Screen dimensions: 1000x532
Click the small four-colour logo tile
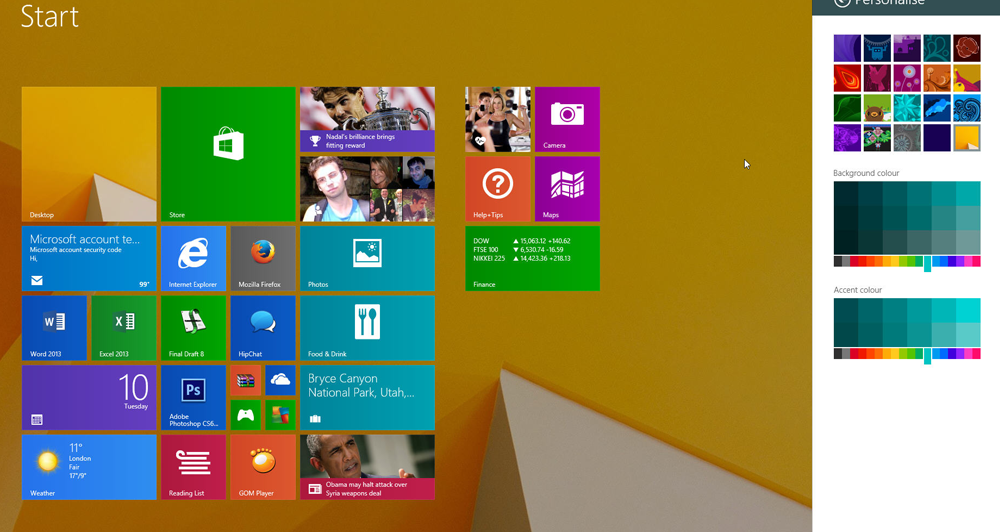(280, 415)
